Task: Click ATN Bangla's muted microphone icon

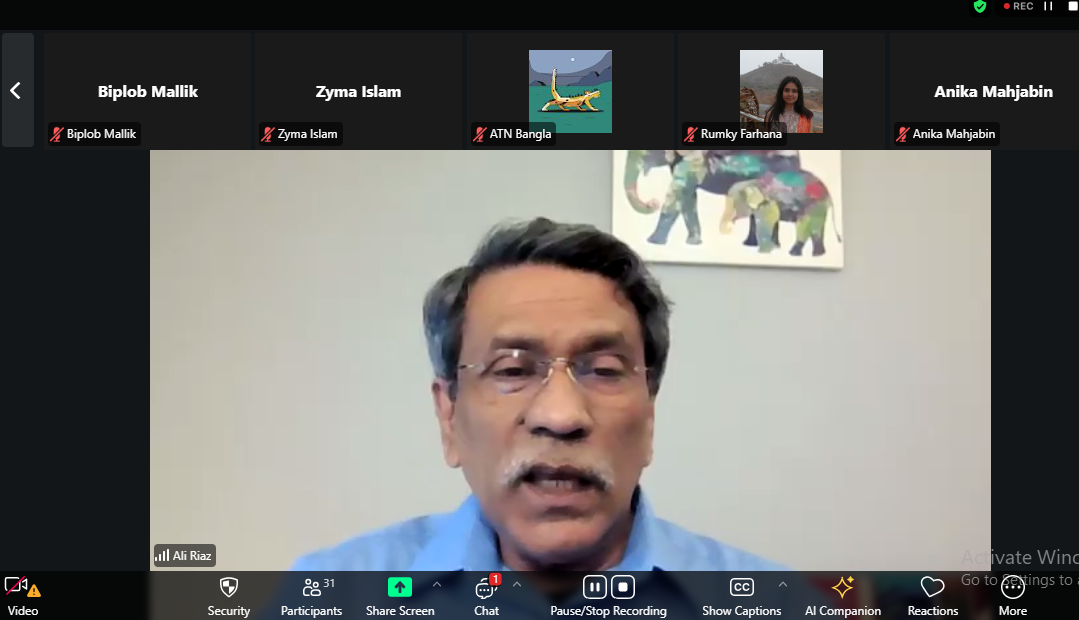Action: click(x=480, y=134)
